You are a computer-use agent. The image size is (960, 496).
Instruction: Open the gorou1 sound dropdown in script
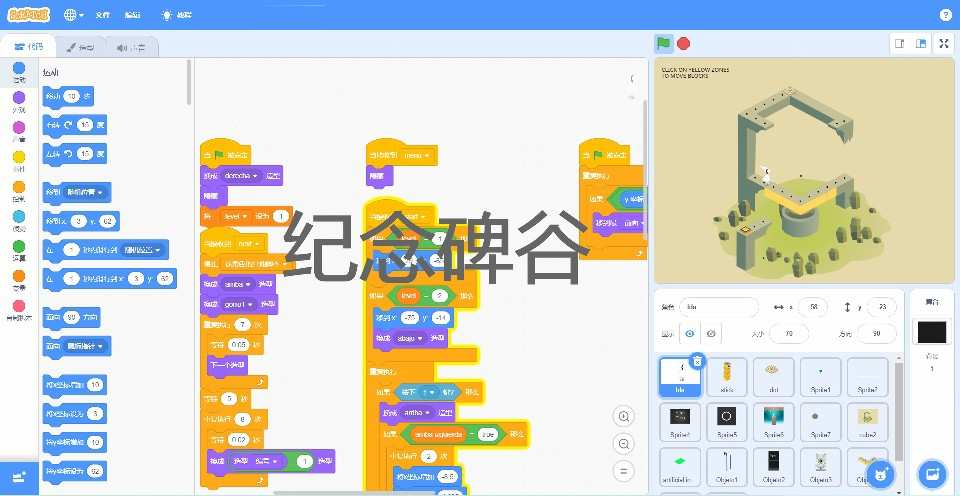240,304
